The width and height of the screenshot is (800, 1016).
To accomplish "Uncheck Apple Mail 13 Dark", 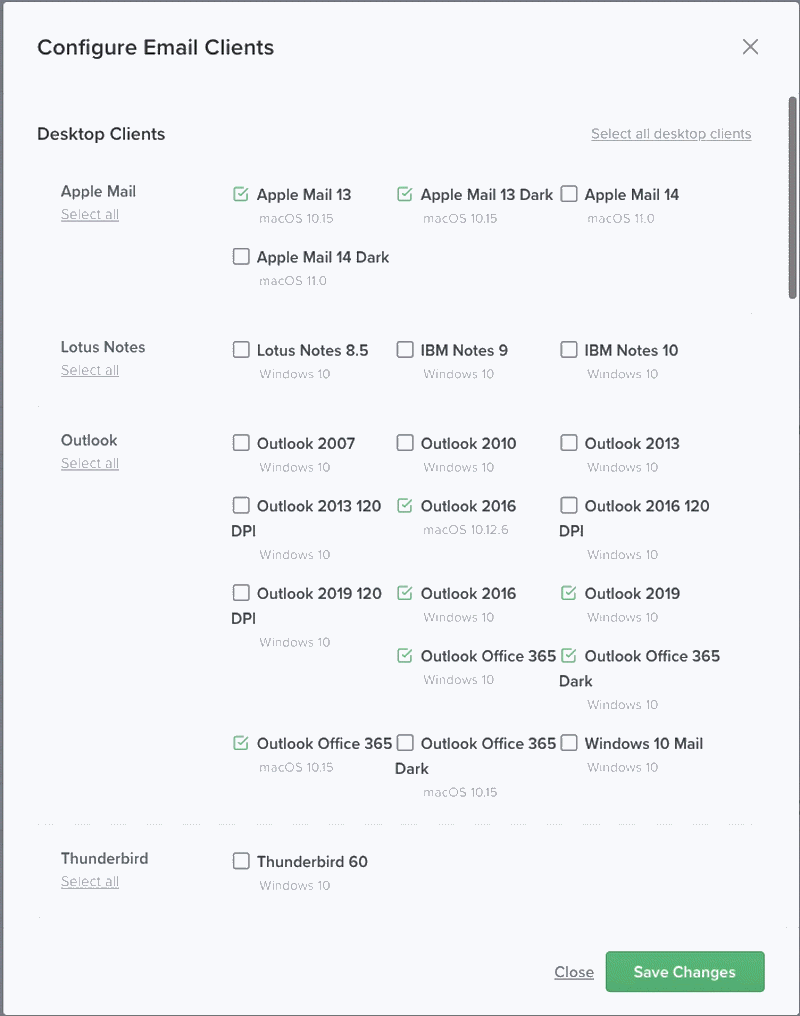I will point(405,194).
